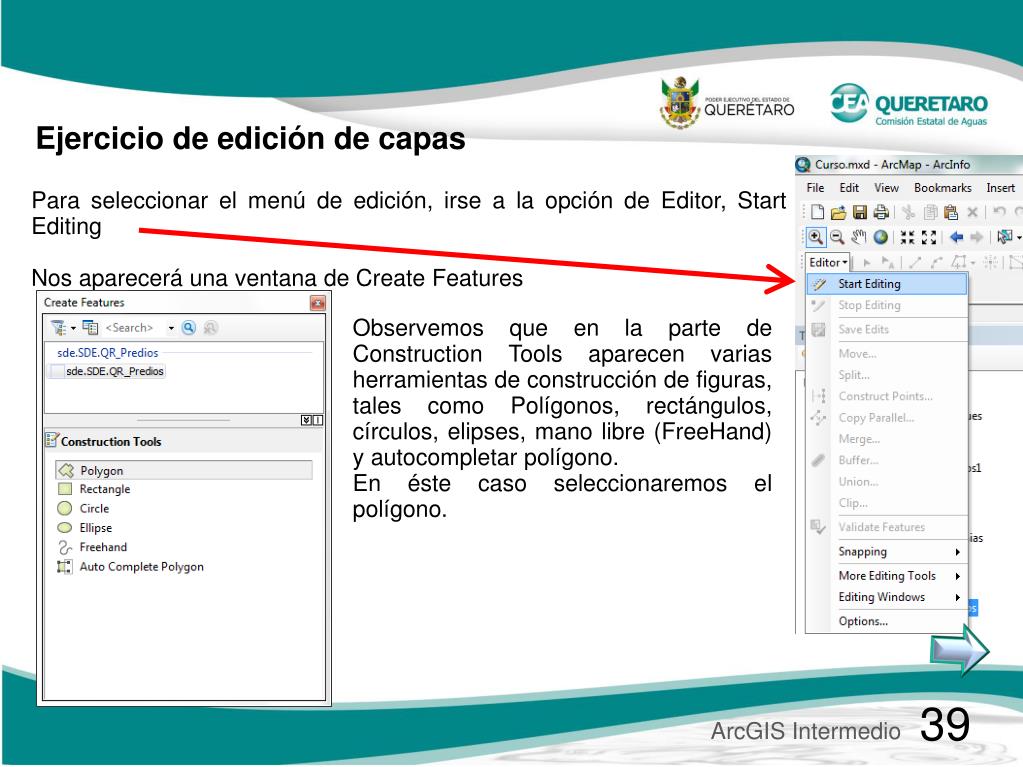Click Union... in the Editor menu
The height and width of the screenshot is (767, 1023).
click(x=887, y=481)
